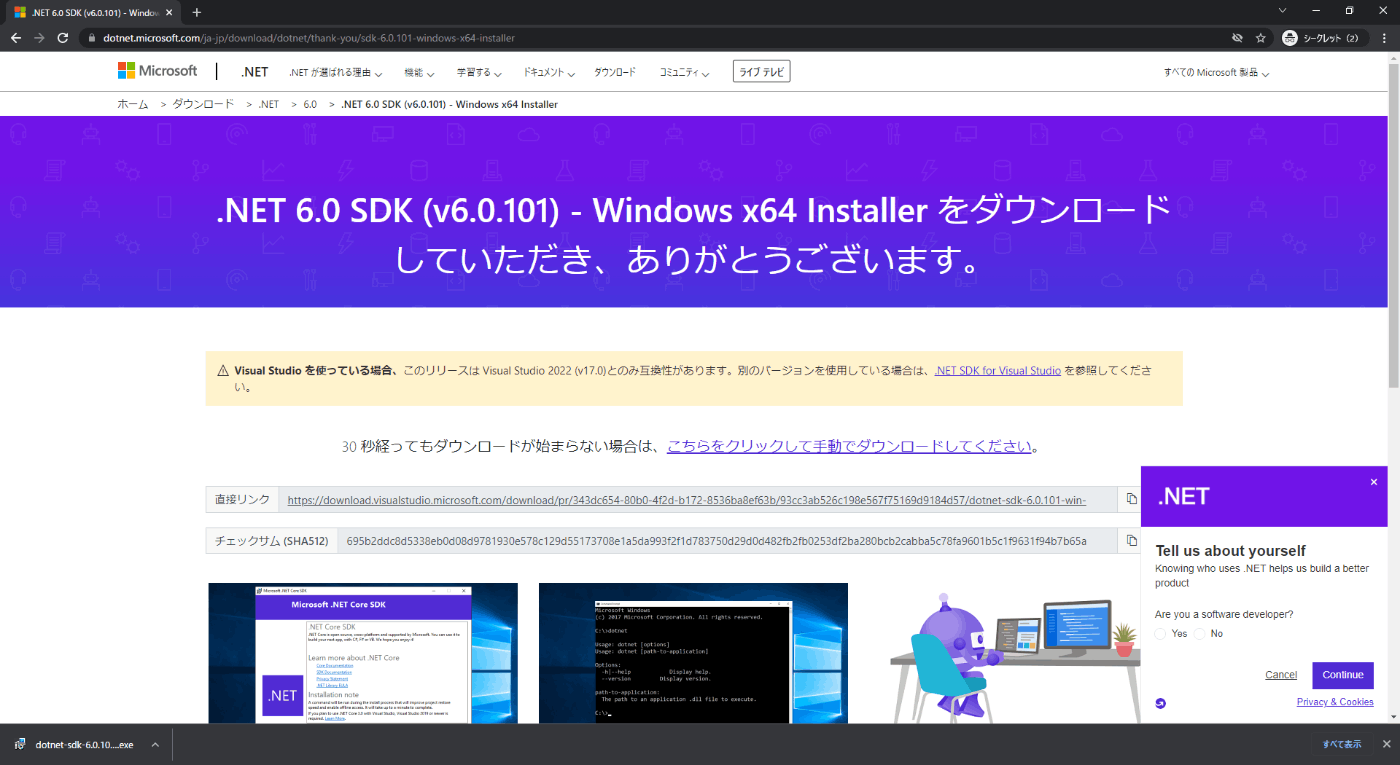Image resolution: width=1400 pixels, height=765 pixels.
Task: Select Yes for software developer
Action: coord(1160,634)
